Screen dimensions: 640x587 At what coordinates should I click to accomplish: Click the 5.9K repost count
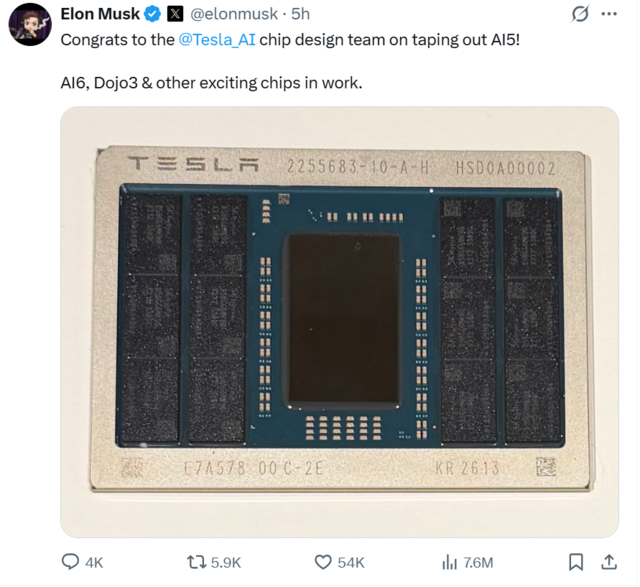coord(225,563)
